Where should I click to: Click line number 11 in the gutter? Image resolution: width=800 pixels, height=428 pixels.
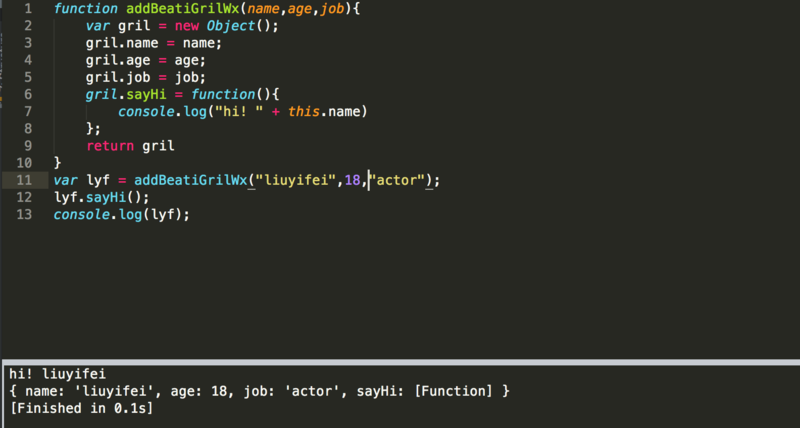coord(24,180)
